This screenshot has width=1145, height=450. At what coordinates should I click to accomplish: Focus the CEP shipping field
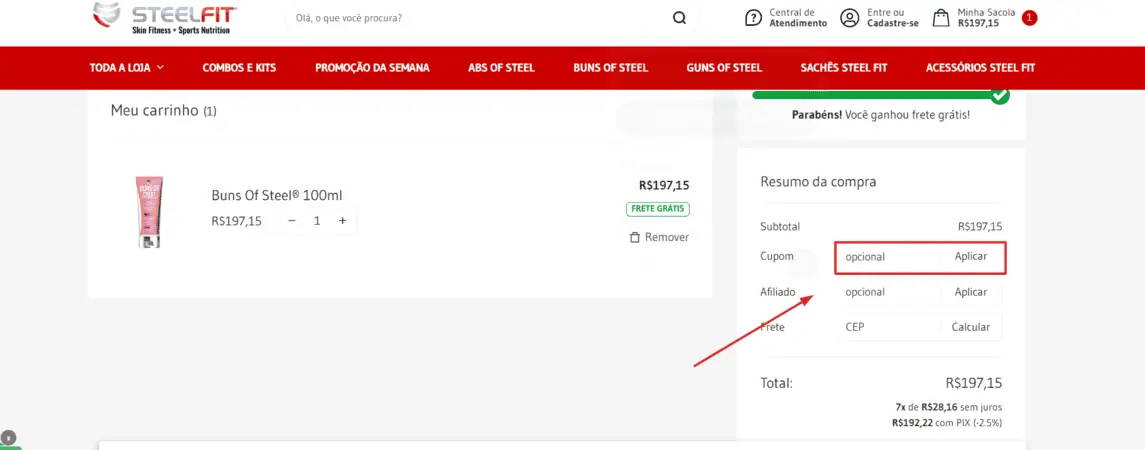(888, 327)
